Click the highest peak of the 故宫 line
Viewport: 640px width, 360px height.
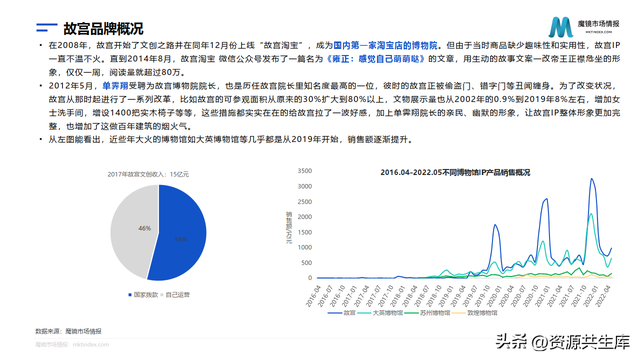[591, 179]
